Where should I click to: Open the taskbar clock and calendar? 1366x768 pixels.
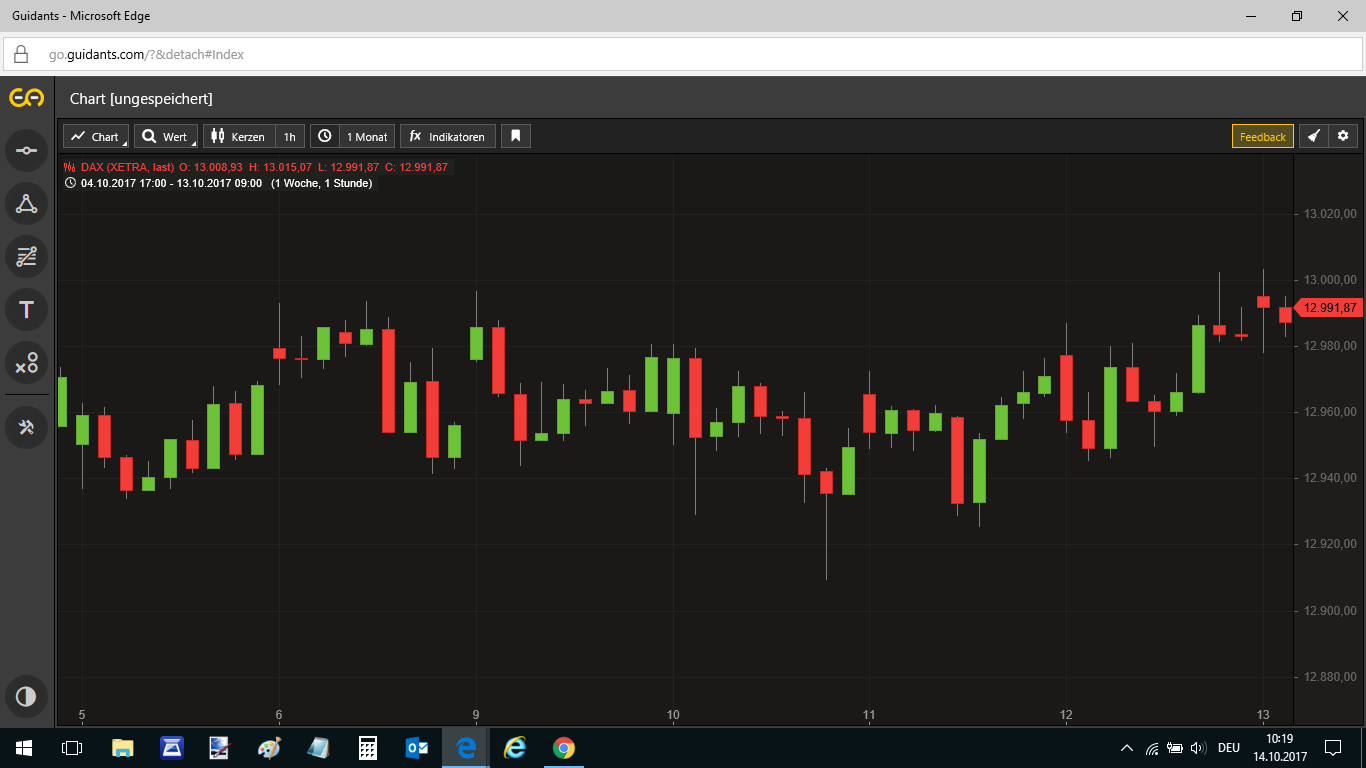click(x=1279, y=747)
